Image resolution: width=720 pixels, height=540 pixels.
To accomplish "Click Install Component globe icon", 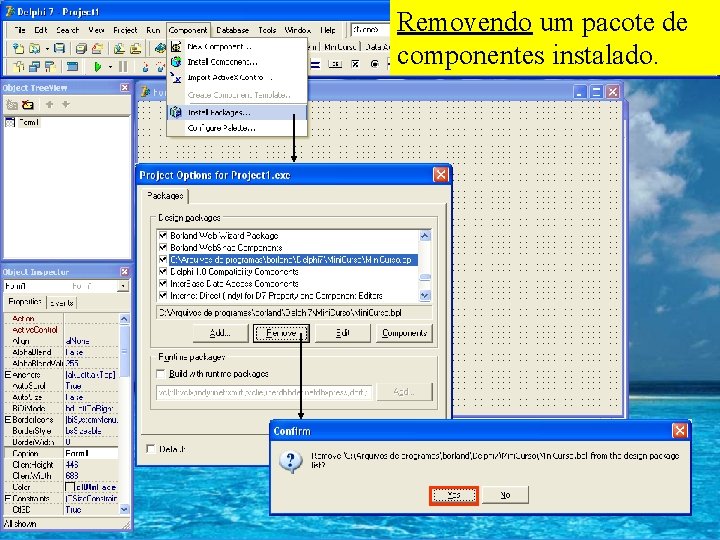I will point(176,62).
